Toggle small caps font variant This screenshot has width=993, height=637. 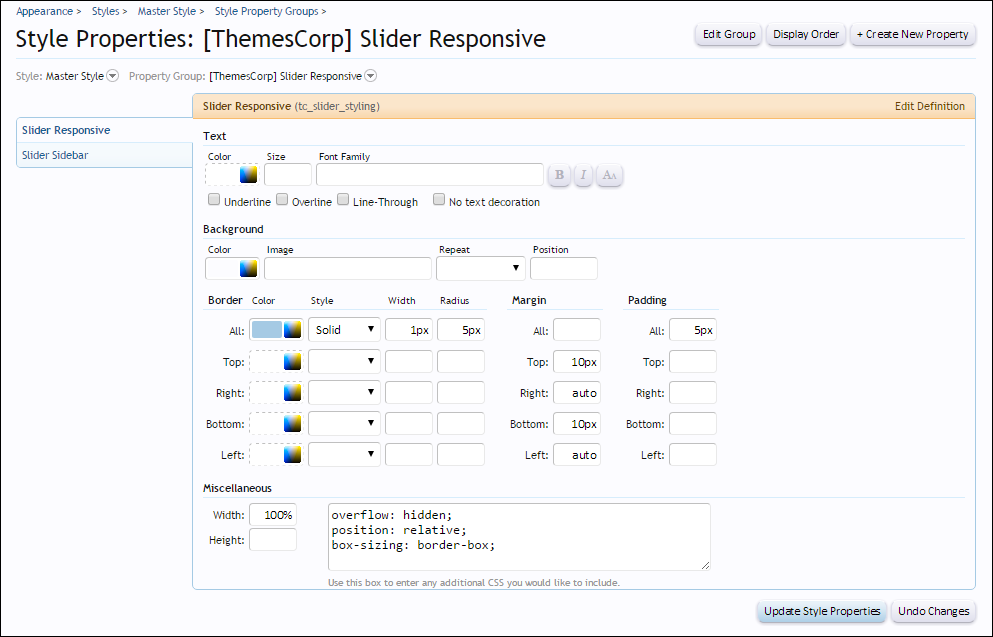[609, 175]
